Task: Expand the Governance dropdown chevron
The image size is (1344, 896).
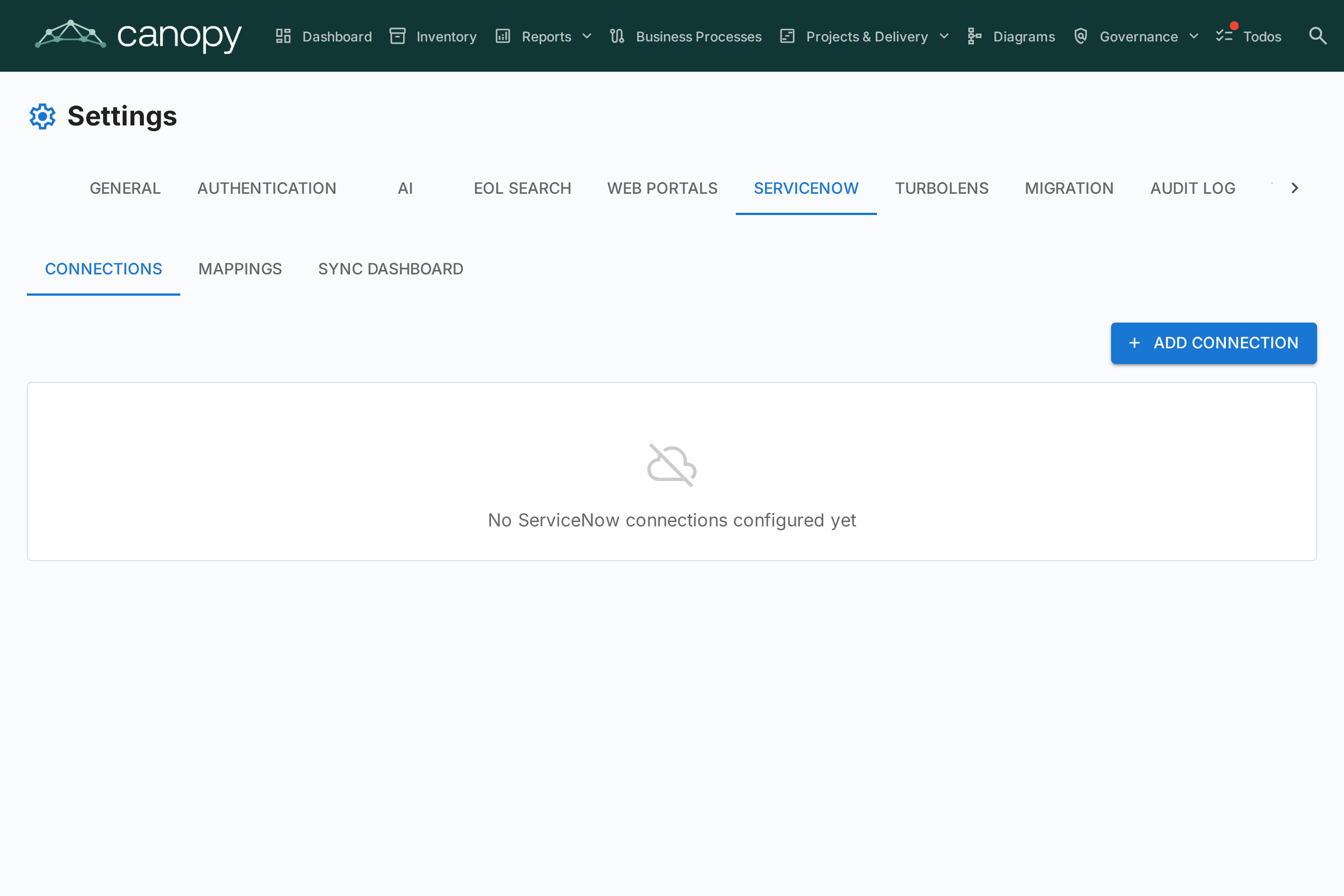Action: pyautogui.click(x=1194, y=36)
